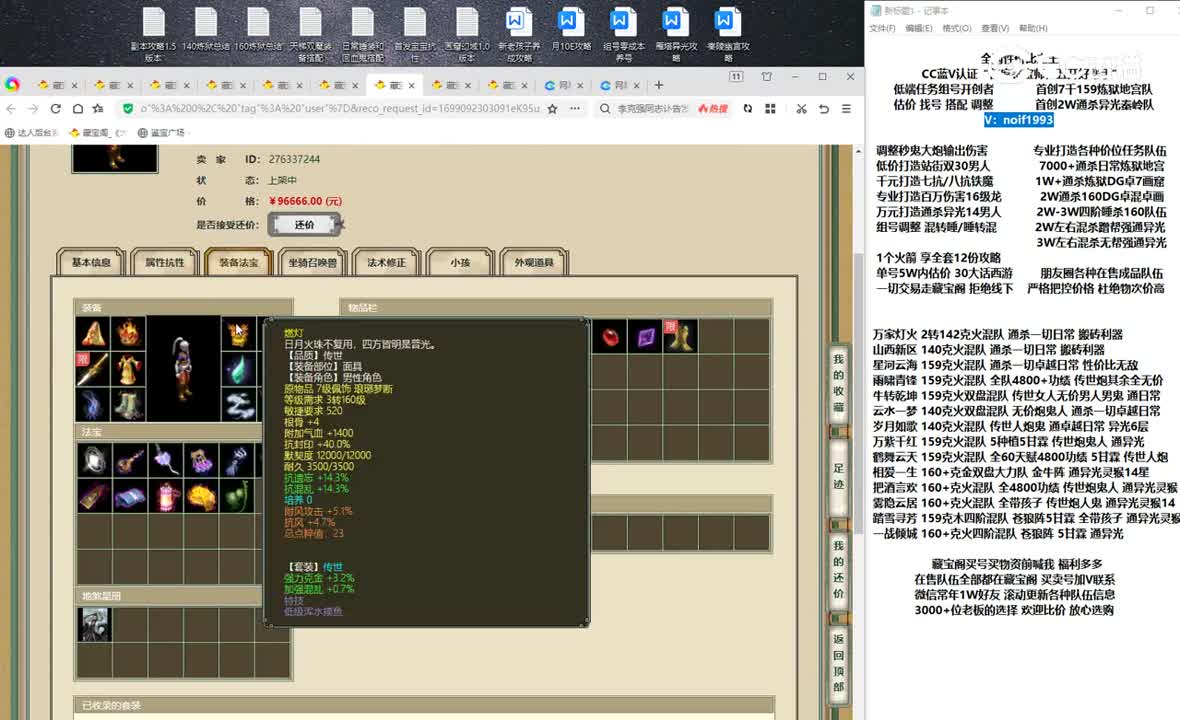This screenshot has width=1180, height=720.
Task: Switch to the 法术修正 tab
Action: [x=386, y=263]
